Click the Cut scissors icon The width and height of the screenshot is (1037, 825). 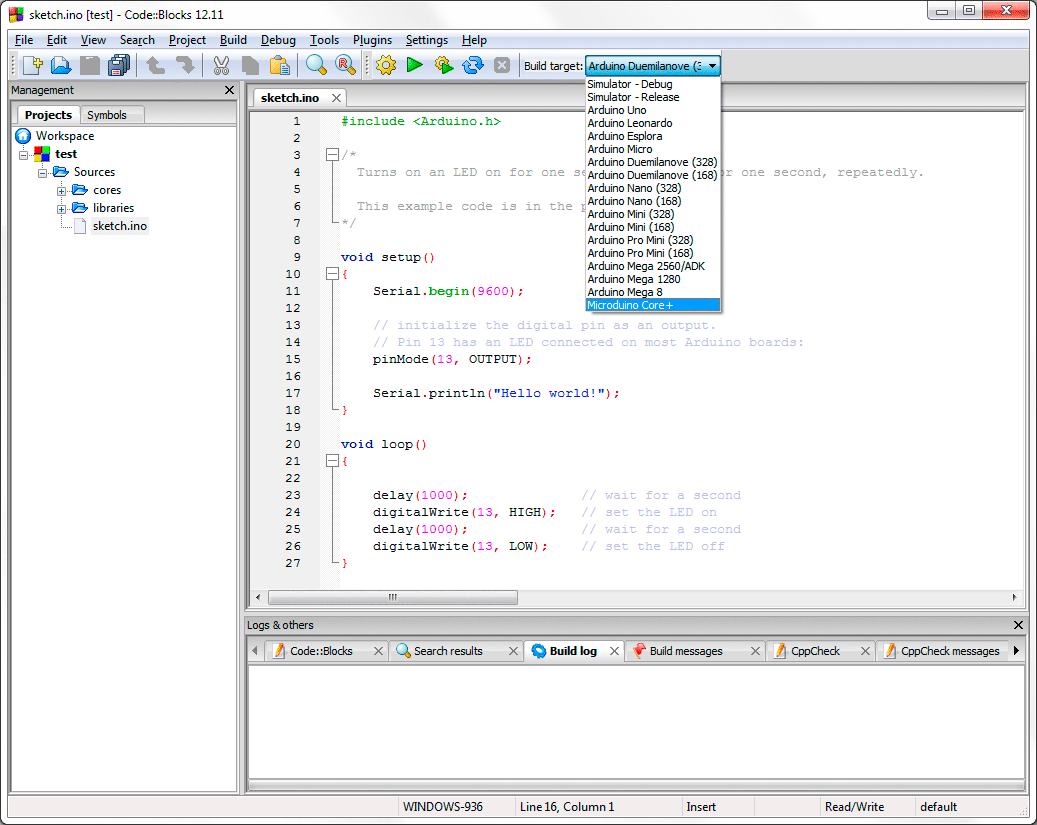point(221,65)
